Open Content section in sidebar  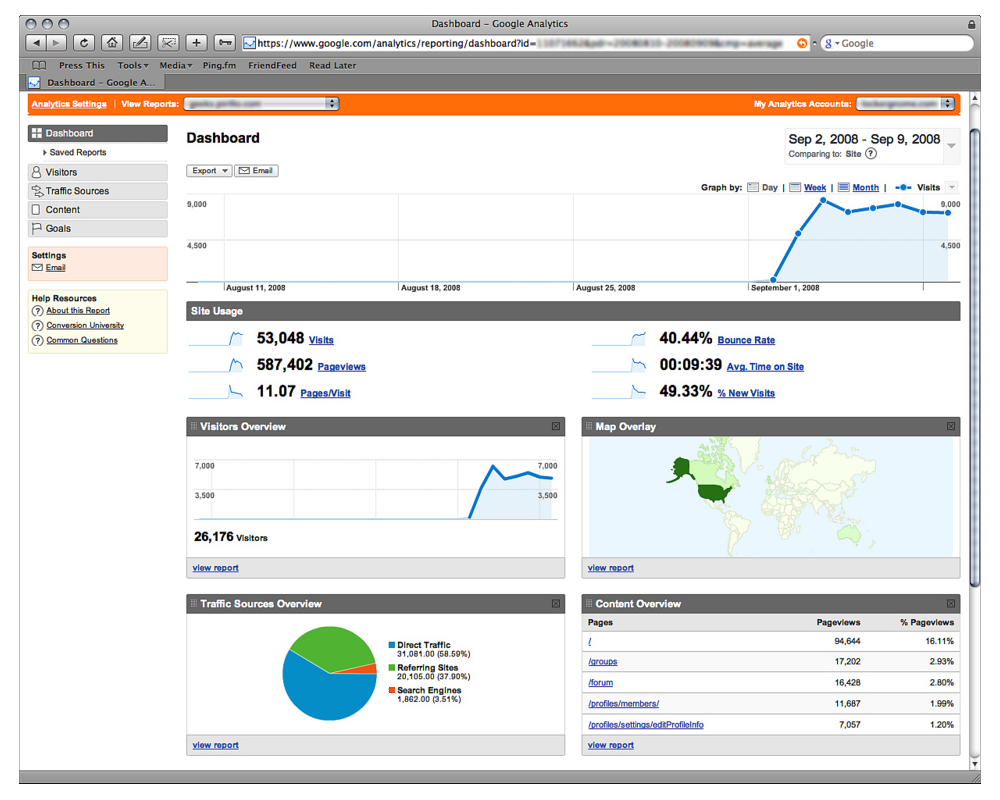click(x=98, y=210)
